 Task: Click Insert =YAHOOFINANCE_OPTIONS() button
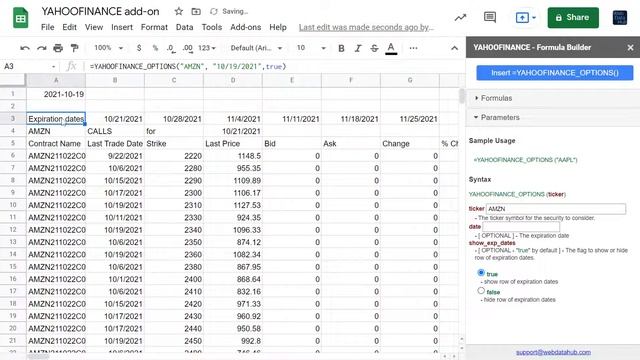[x=555, y=73]
